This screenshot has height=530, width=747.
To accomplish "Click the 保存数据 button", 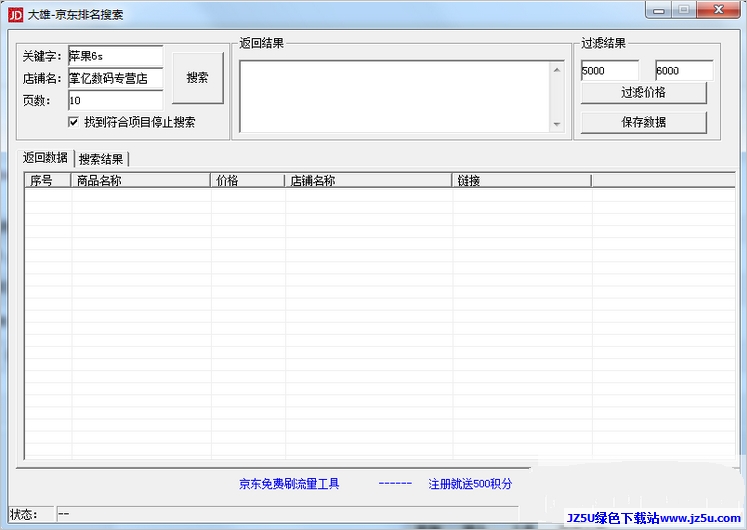I will coord(643,122).
